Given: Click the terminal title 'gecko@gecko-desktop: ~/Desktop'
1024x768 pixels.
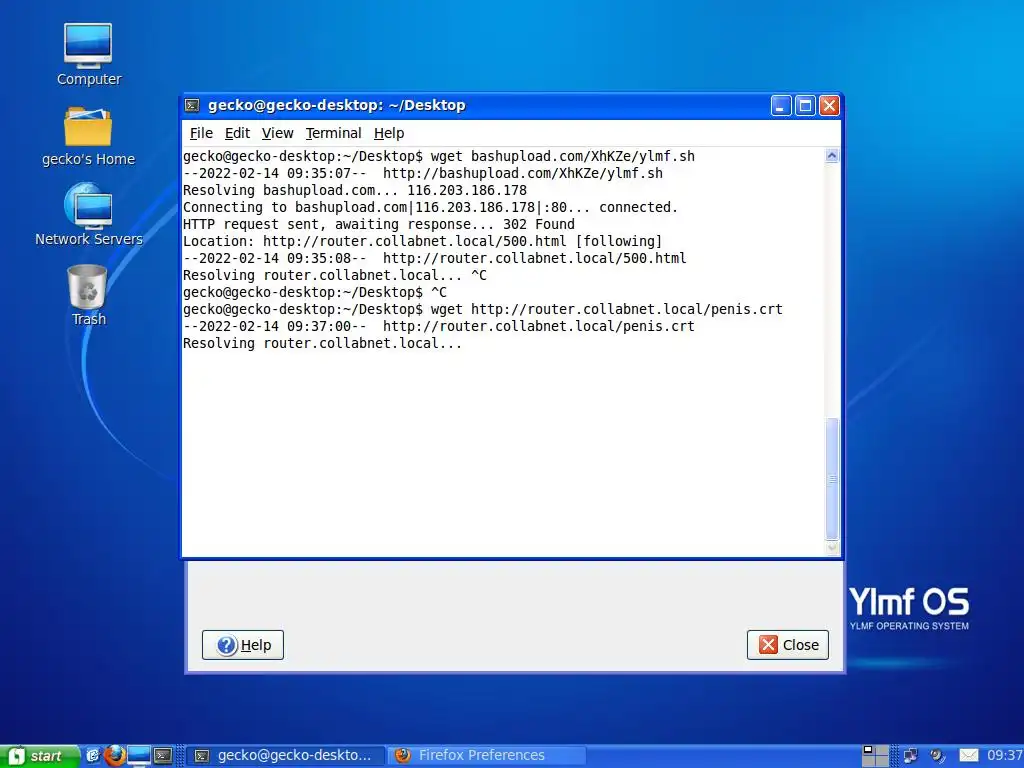Looking at the screenshot, I should coord(336,105).
